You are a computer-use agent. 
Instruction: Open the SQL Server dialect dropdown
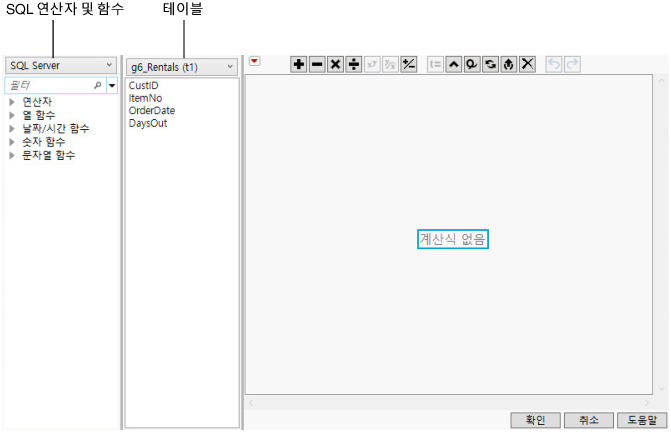pos(61,65)
